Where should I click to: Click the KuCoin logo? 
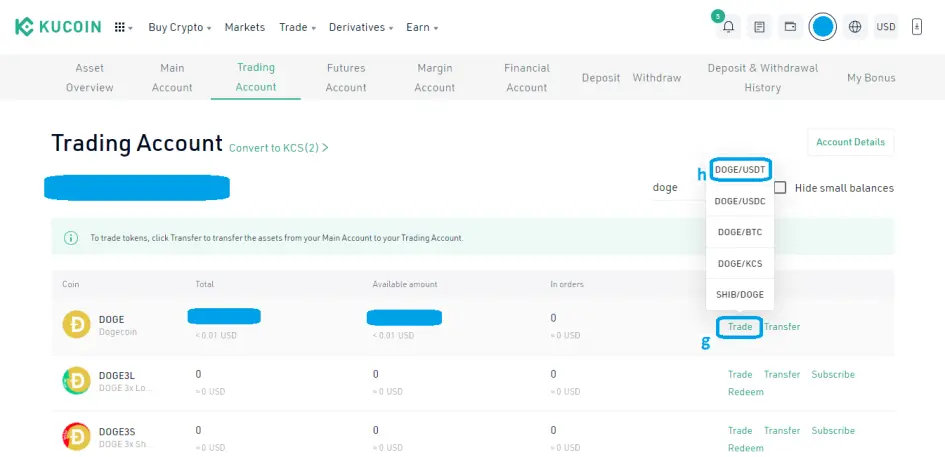click(58, 27)
